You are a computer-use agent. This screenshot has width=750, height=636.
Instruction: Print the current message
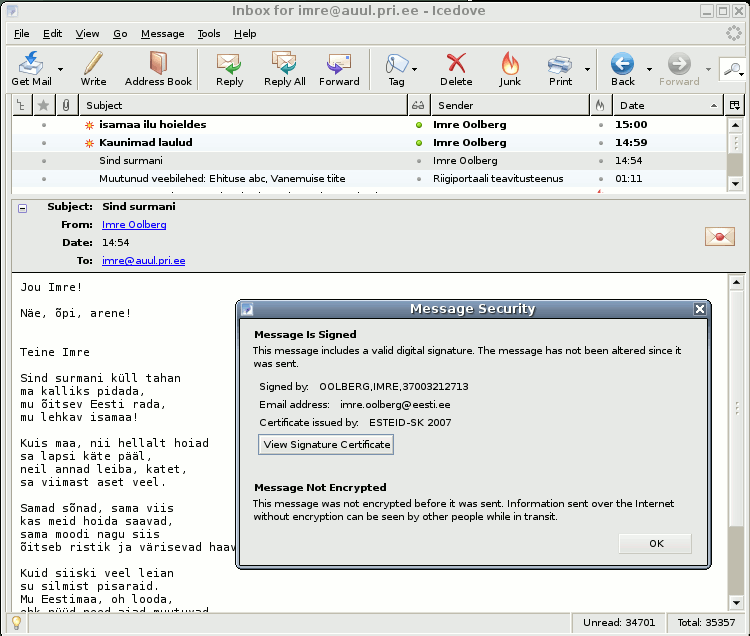[x=561, y=69]
